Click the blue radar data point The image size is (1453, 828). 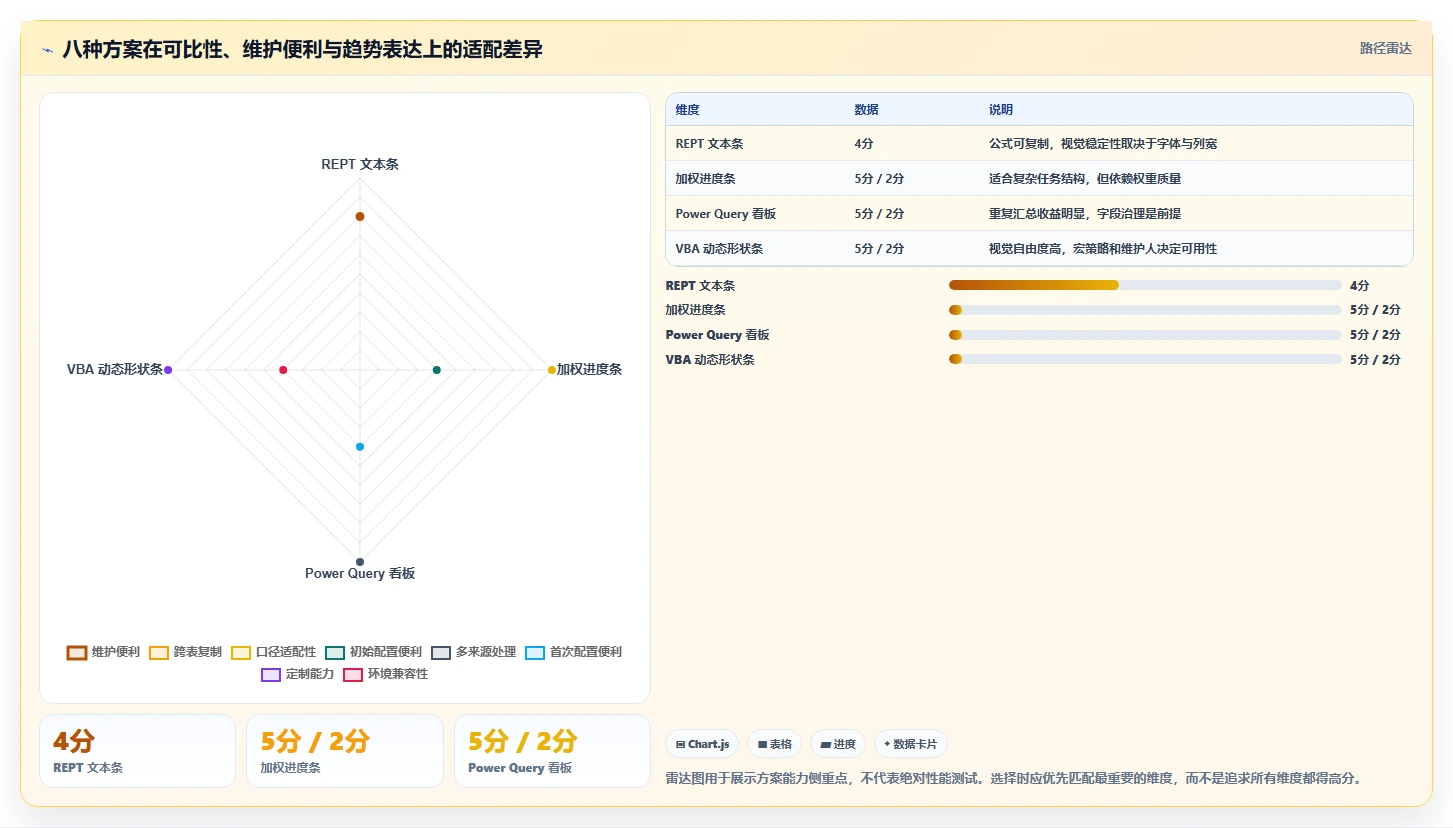[360, 446]
